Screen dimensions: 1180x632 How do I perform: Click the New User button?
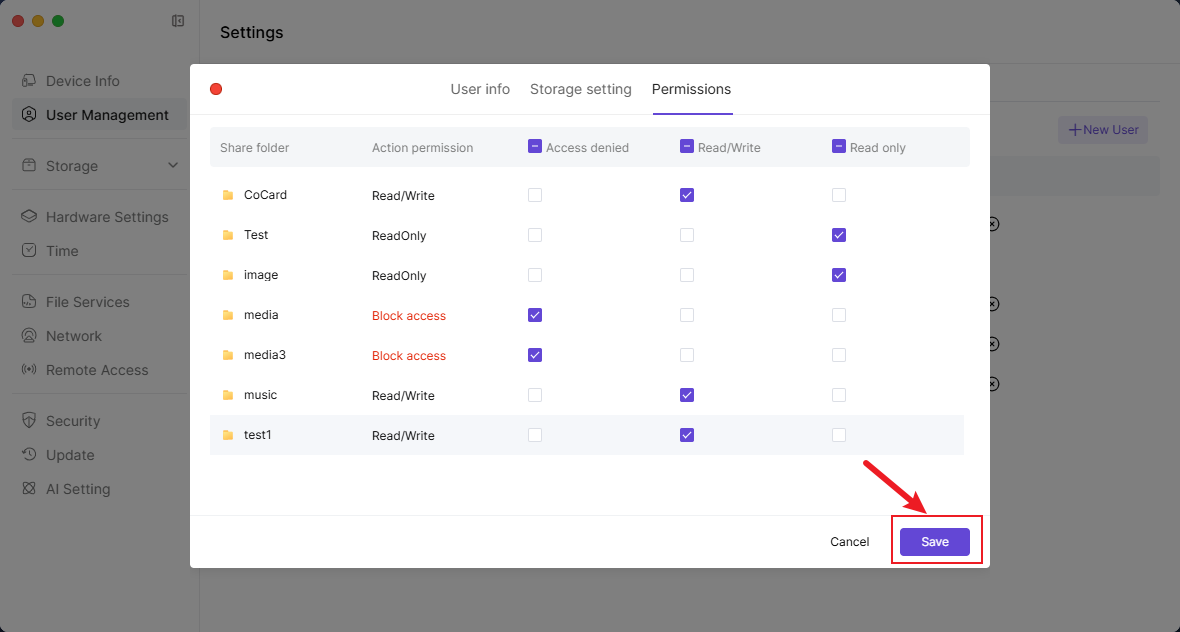click(1103, 130)
